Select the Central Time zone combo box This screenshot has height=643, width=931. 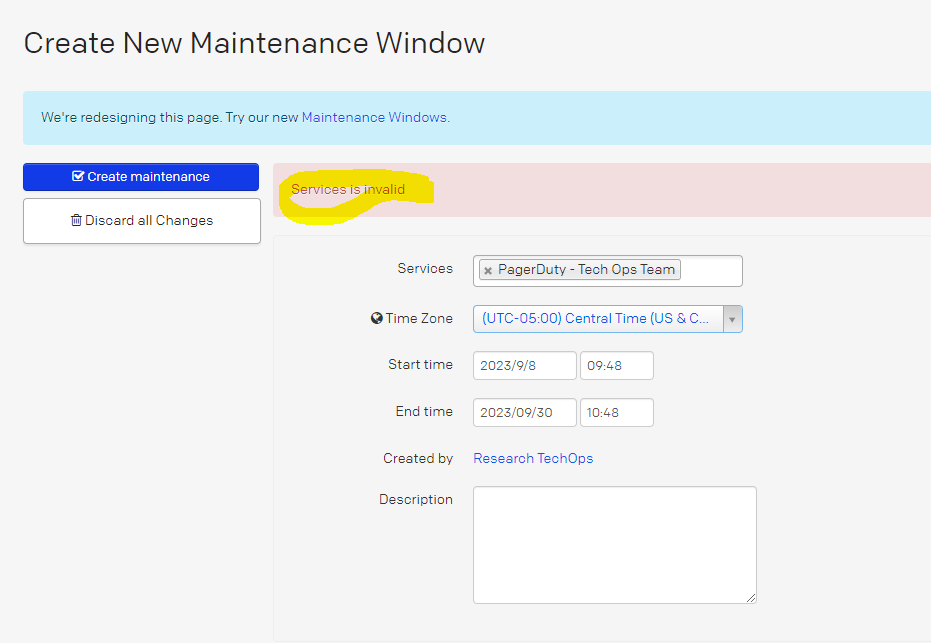pos(607,319)
